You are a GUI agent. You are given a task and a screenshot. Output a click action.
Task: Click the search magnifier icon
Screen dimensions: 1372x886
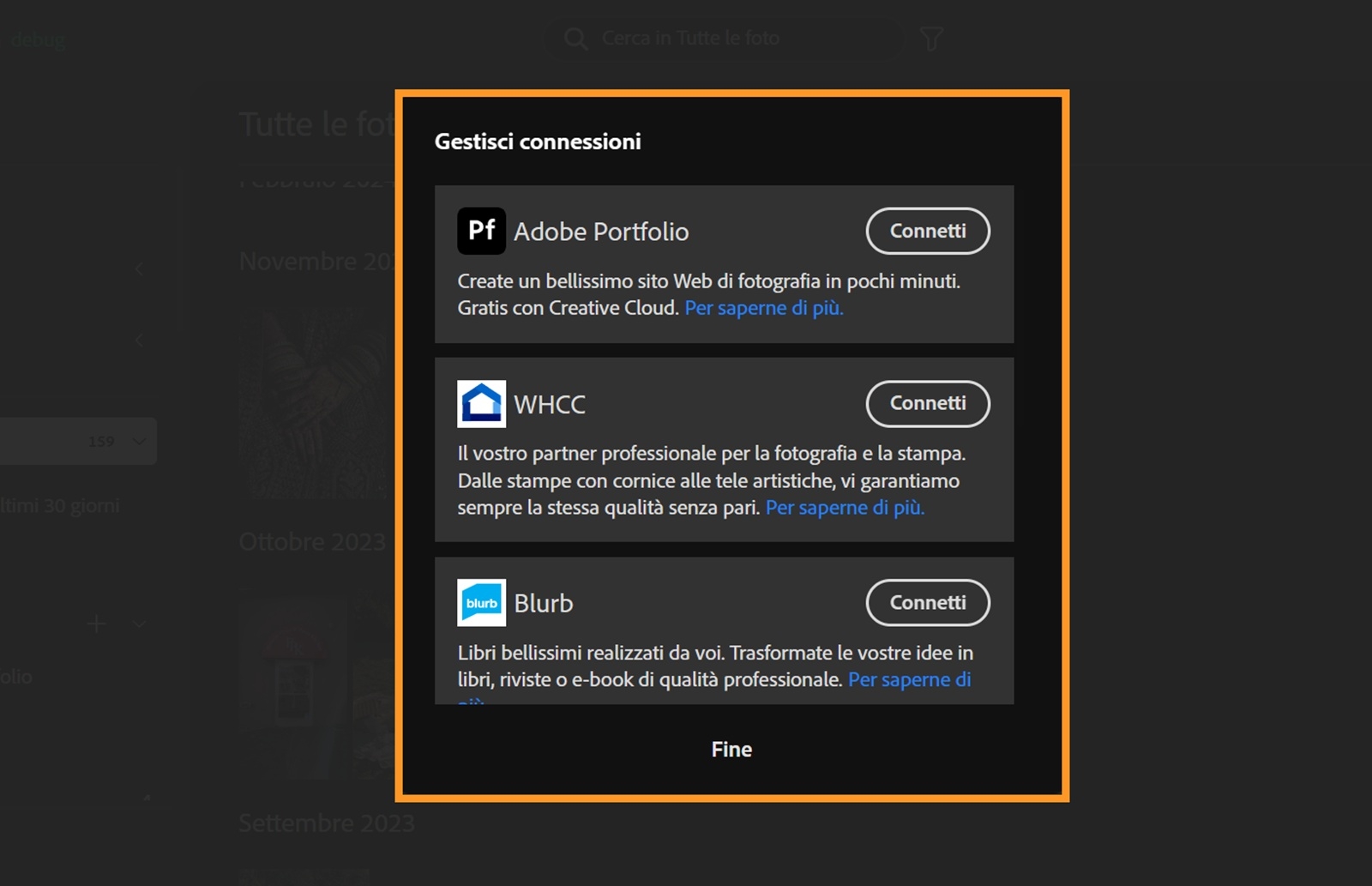(x=575, y=38)
